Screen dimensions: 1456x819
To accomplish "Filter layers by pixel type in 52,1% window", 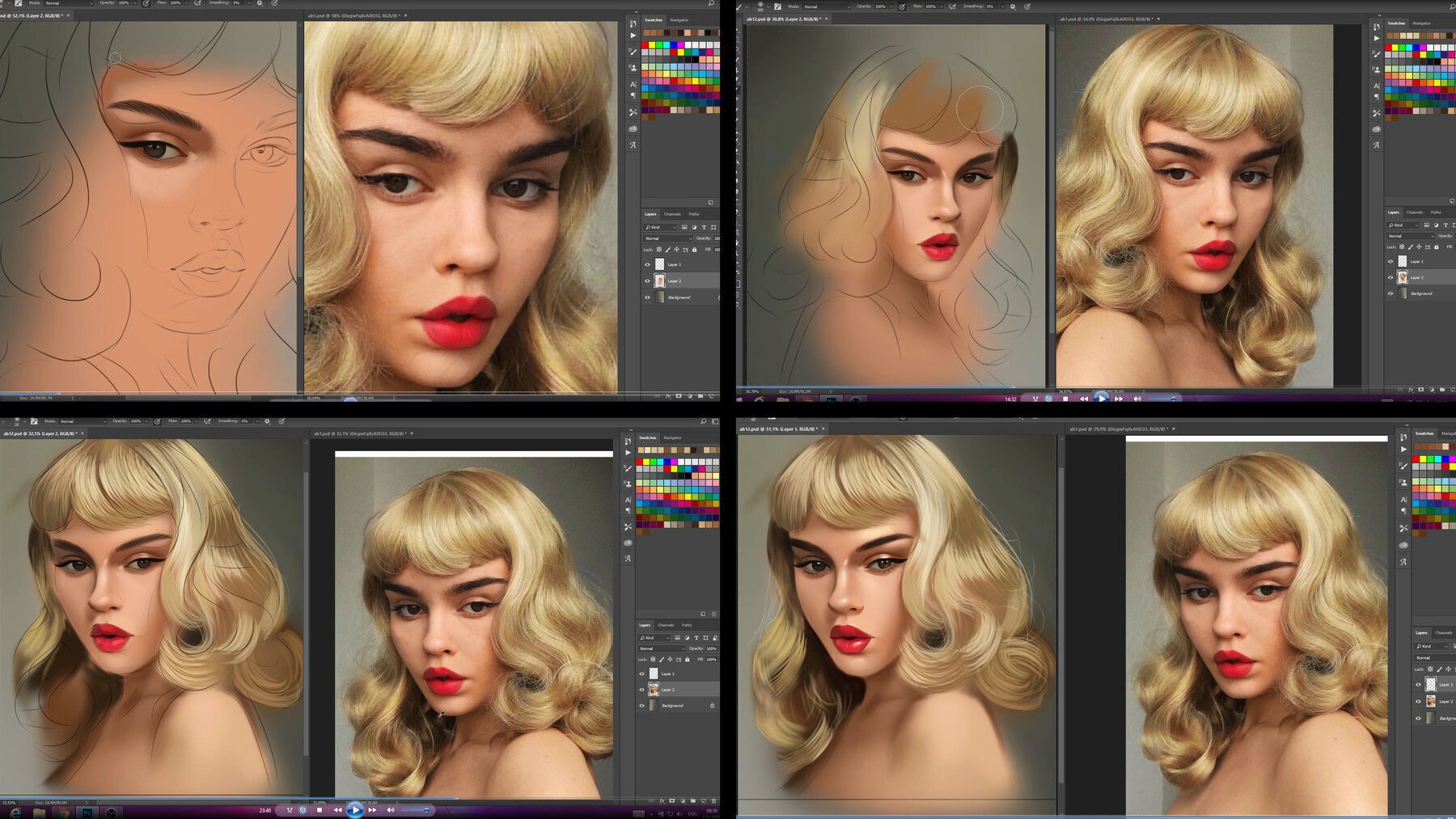I will [x=684, y=227].
